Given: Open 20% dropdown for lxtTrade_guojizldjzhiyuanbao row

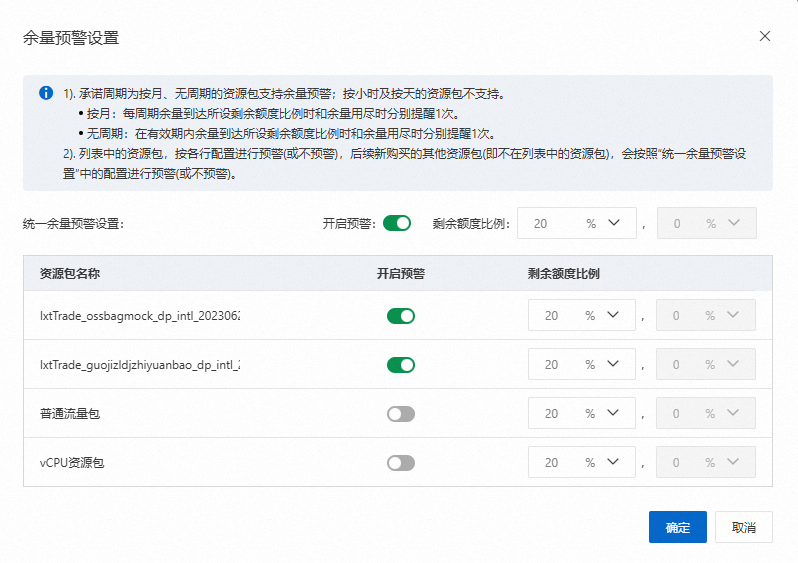Looking at the screenshot, I should (582, 364).
